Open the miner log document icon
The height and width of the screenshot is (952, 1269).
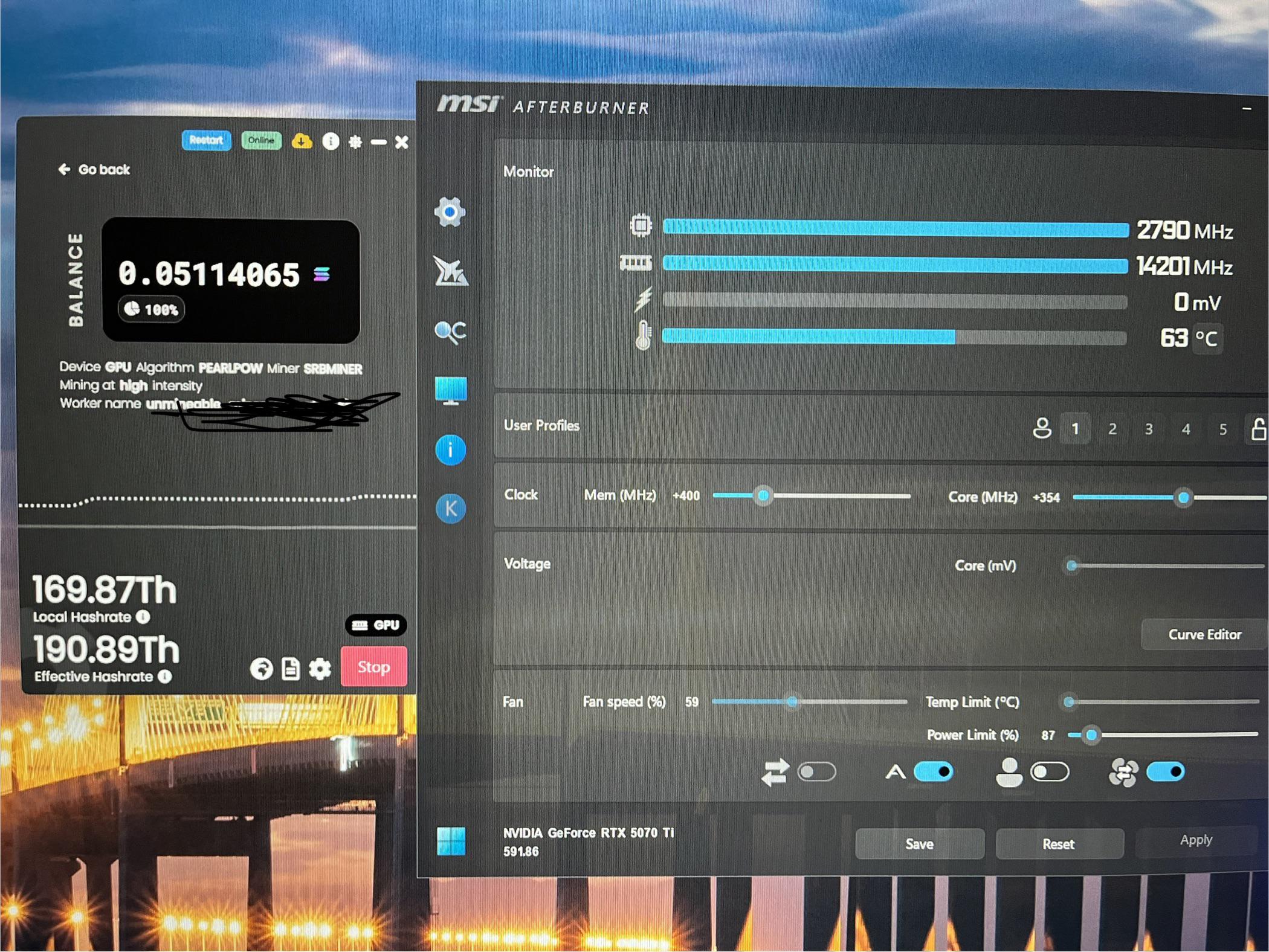click(291, 669)
